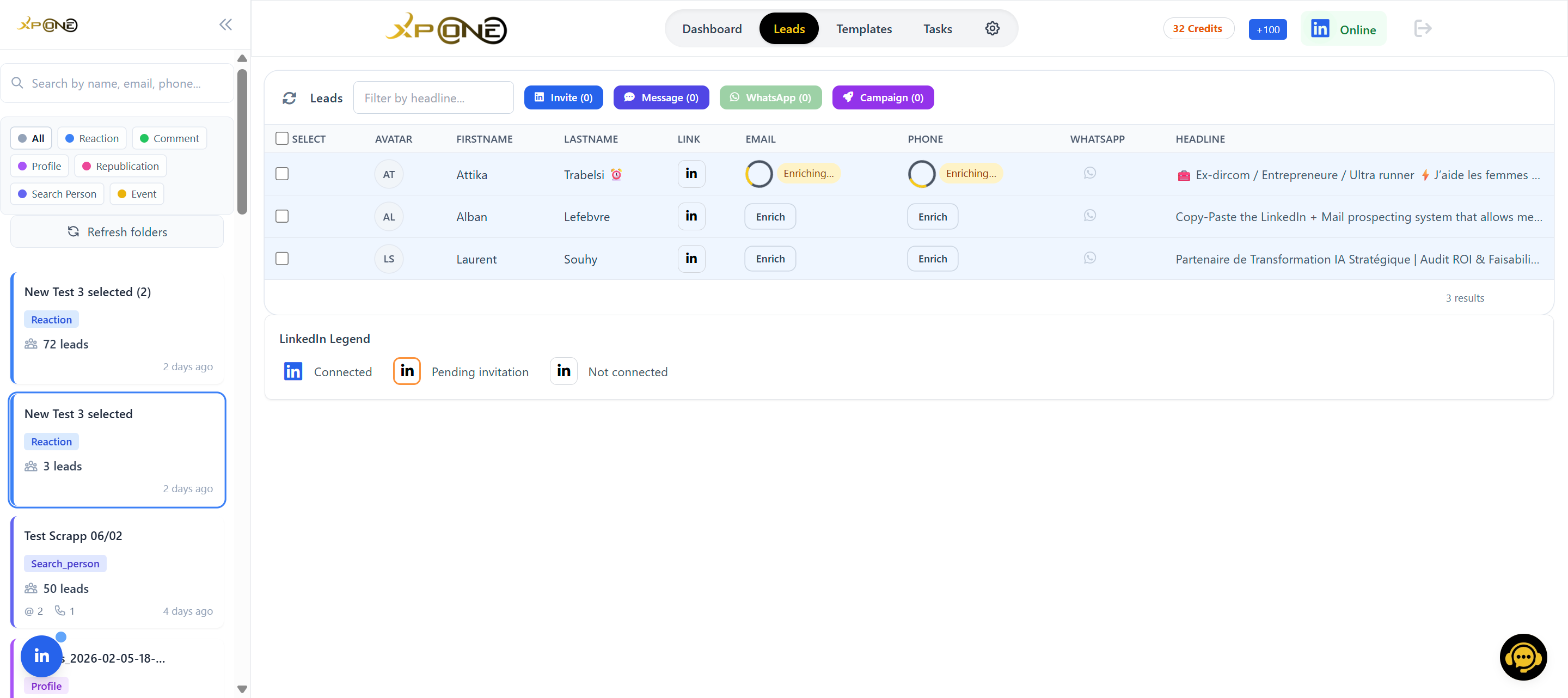Image resolution: width=1568 pixels, height=698 pixels.
Task: Click Refresh folders button
Action: pyautogui.click(x=117, y=232)
